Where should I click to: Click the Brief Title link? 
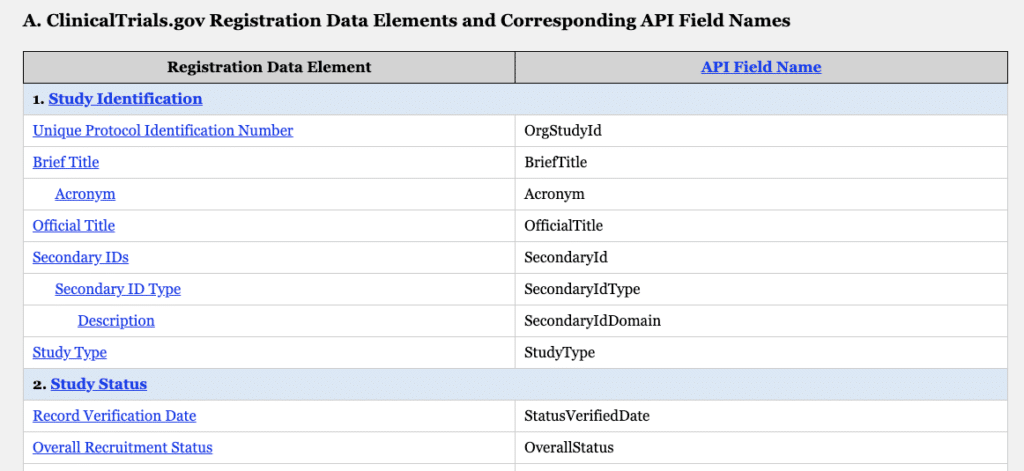66,162
